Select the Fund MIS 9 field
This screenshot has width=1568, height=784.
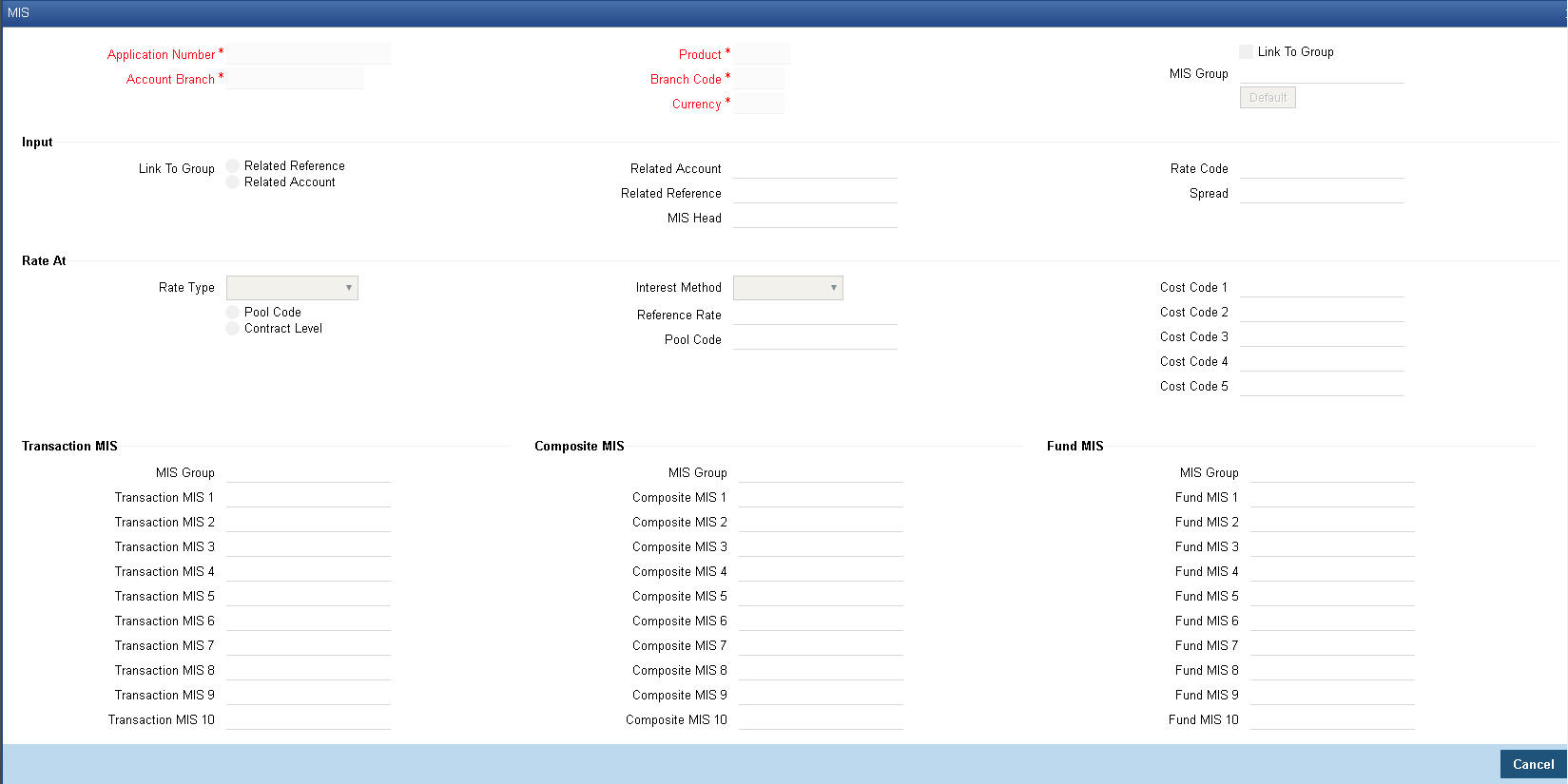[1332, 695]
